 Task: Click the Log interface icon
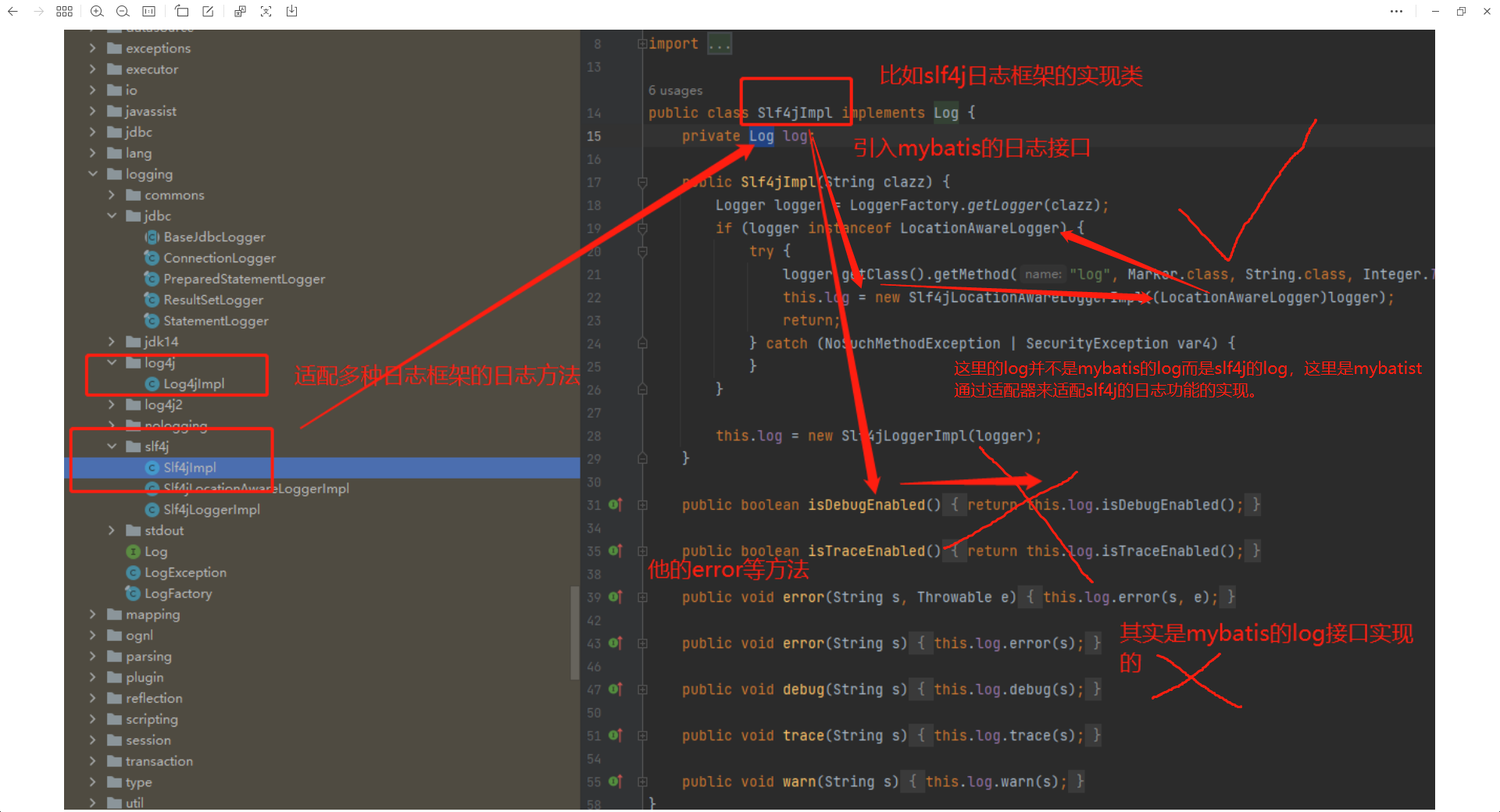pos(134,552)
